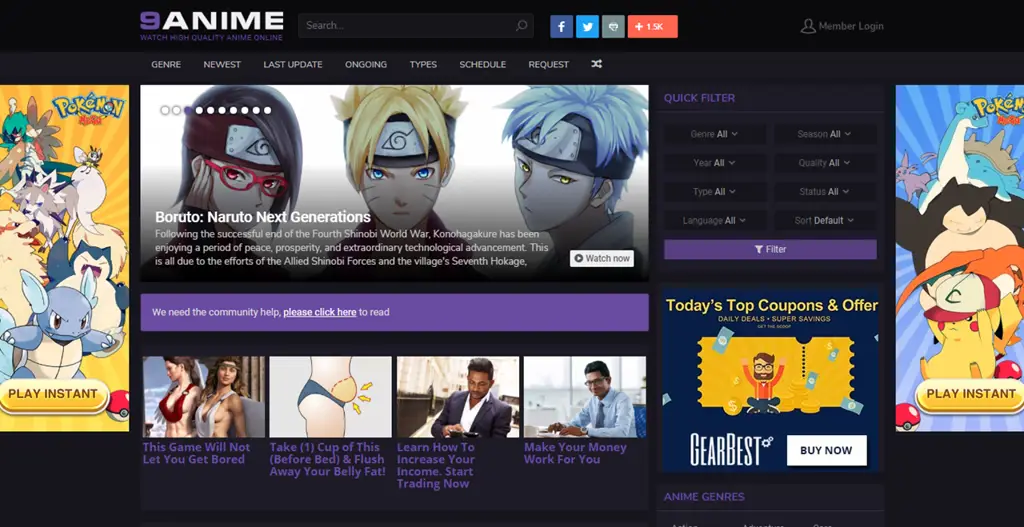This screenshot has width=1024, height=527.
Task: Select the active purple carousel dot
Action: coord(188,110)
